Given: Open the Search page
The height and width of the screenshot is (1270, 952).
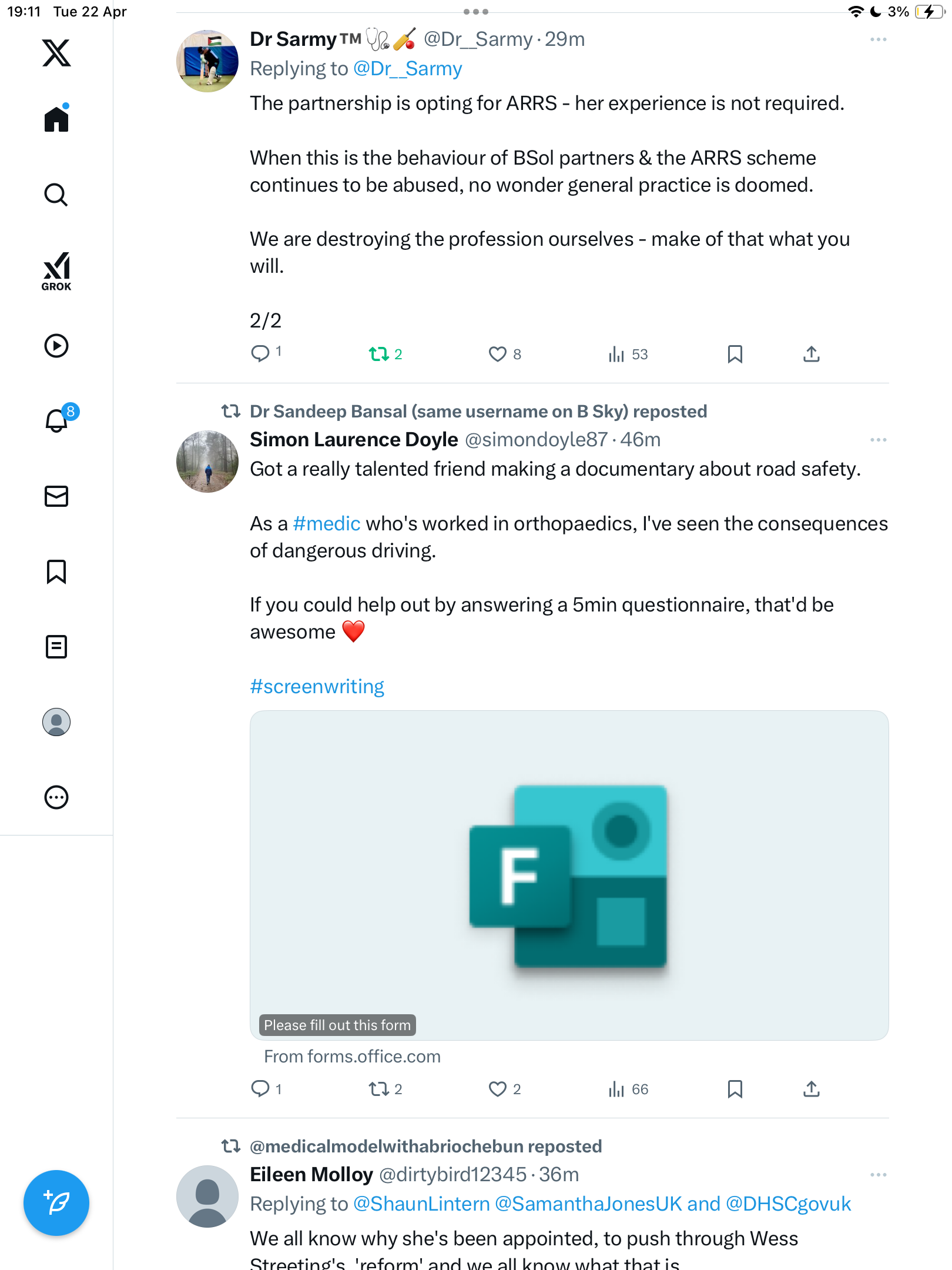Looking at the screenshot, I should (56, 195).
